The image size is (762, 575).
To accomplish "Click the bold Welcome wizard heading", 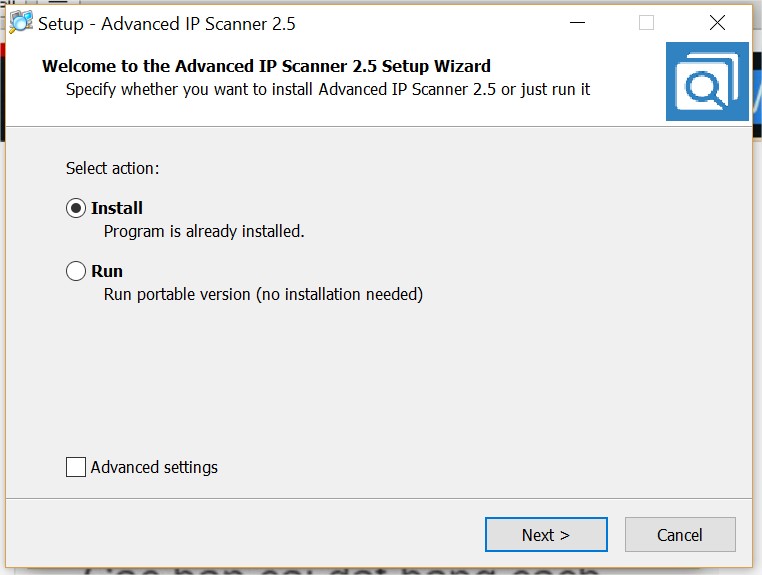I will tap(266, 67).
